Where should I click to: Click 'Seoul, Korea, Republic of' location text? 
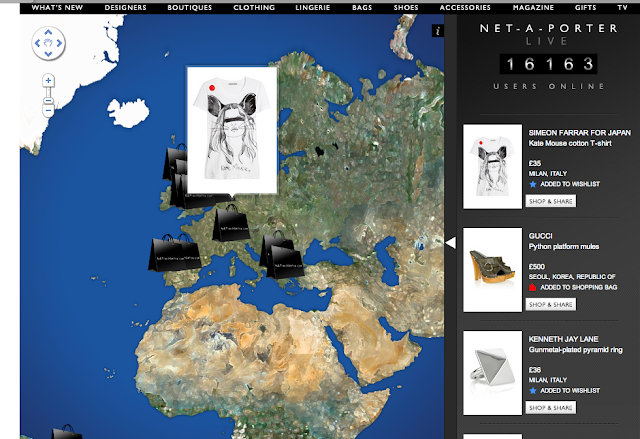pyautogui.click(x=572, y=277)
